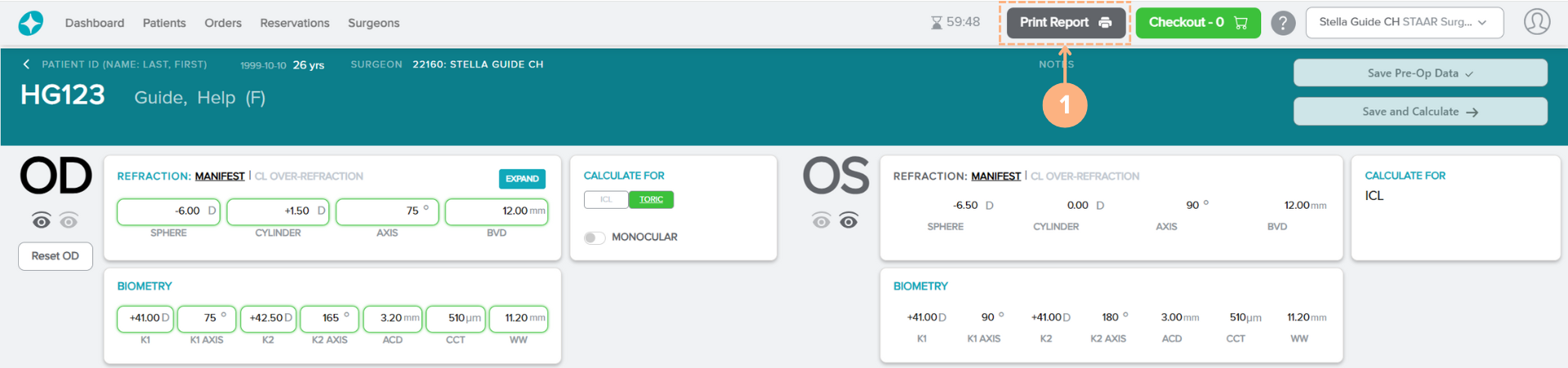The height and width of the screenshot is (368, 1568).
Task: Open the Stella Guide CH account dropdown
Action: tap(1404, 23)
